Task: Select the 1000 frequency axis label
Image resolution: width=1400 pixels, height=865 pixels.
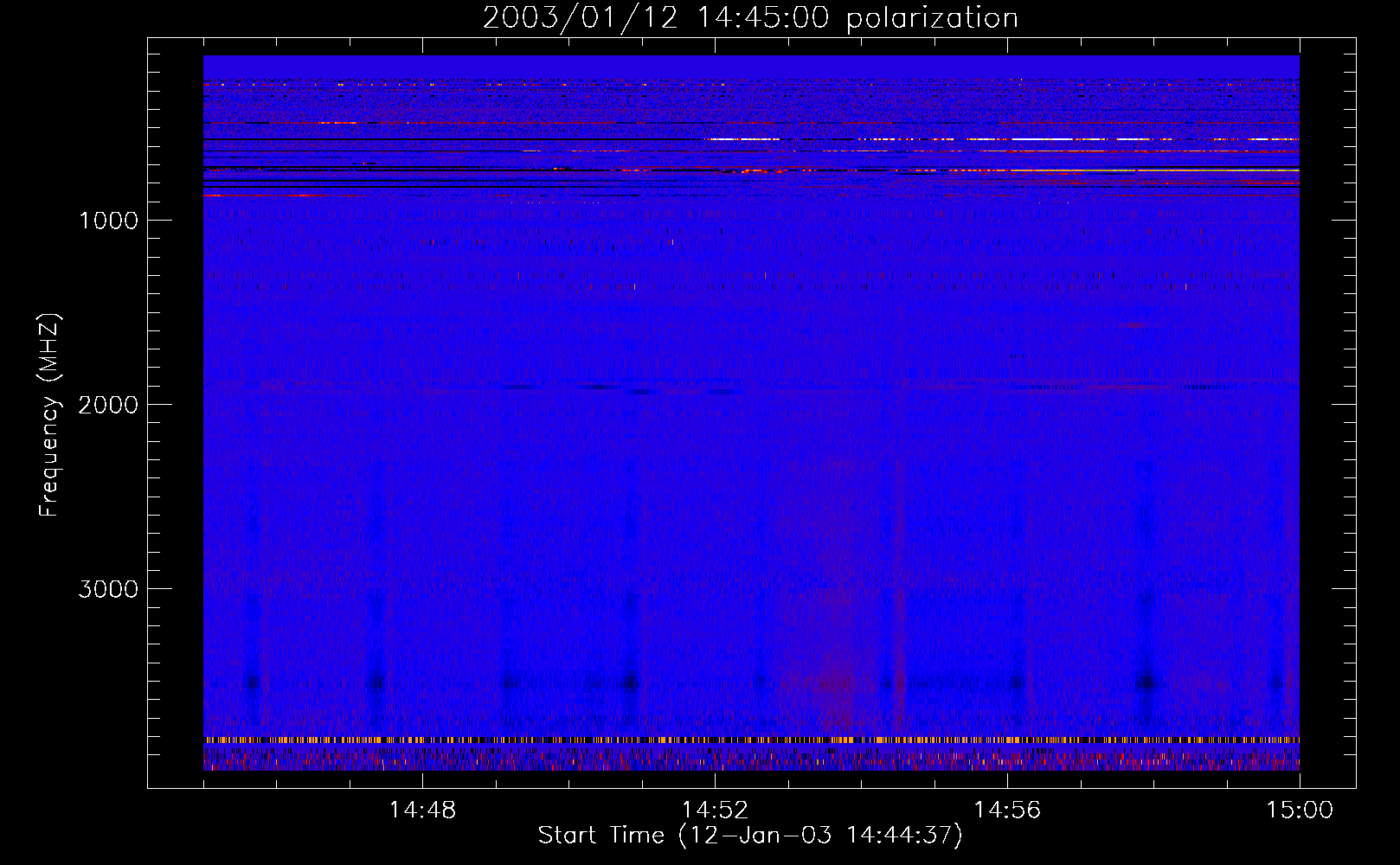Action: (108, 221)
